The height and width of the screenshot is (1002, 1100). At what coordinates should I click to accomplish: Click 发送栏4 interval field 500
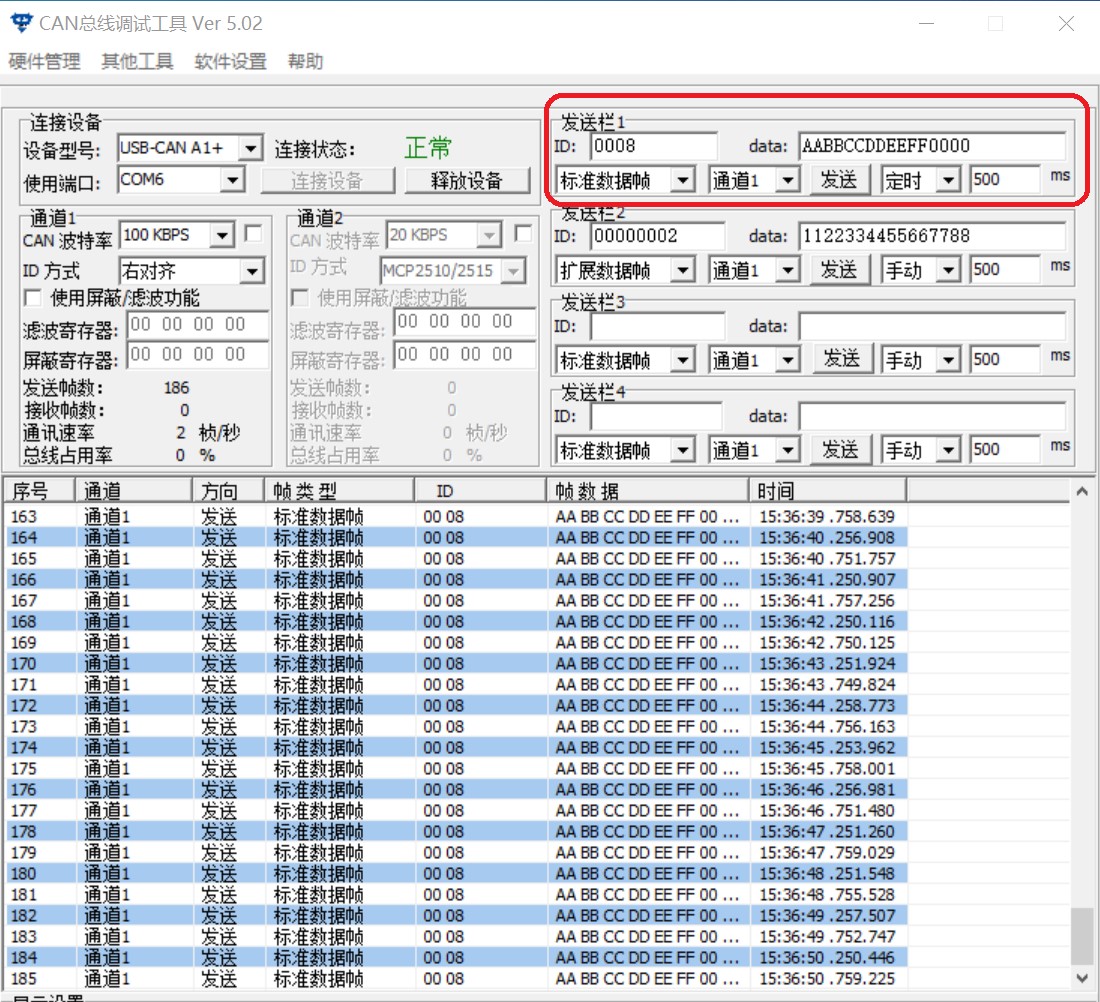click(x=1005, y=450)
